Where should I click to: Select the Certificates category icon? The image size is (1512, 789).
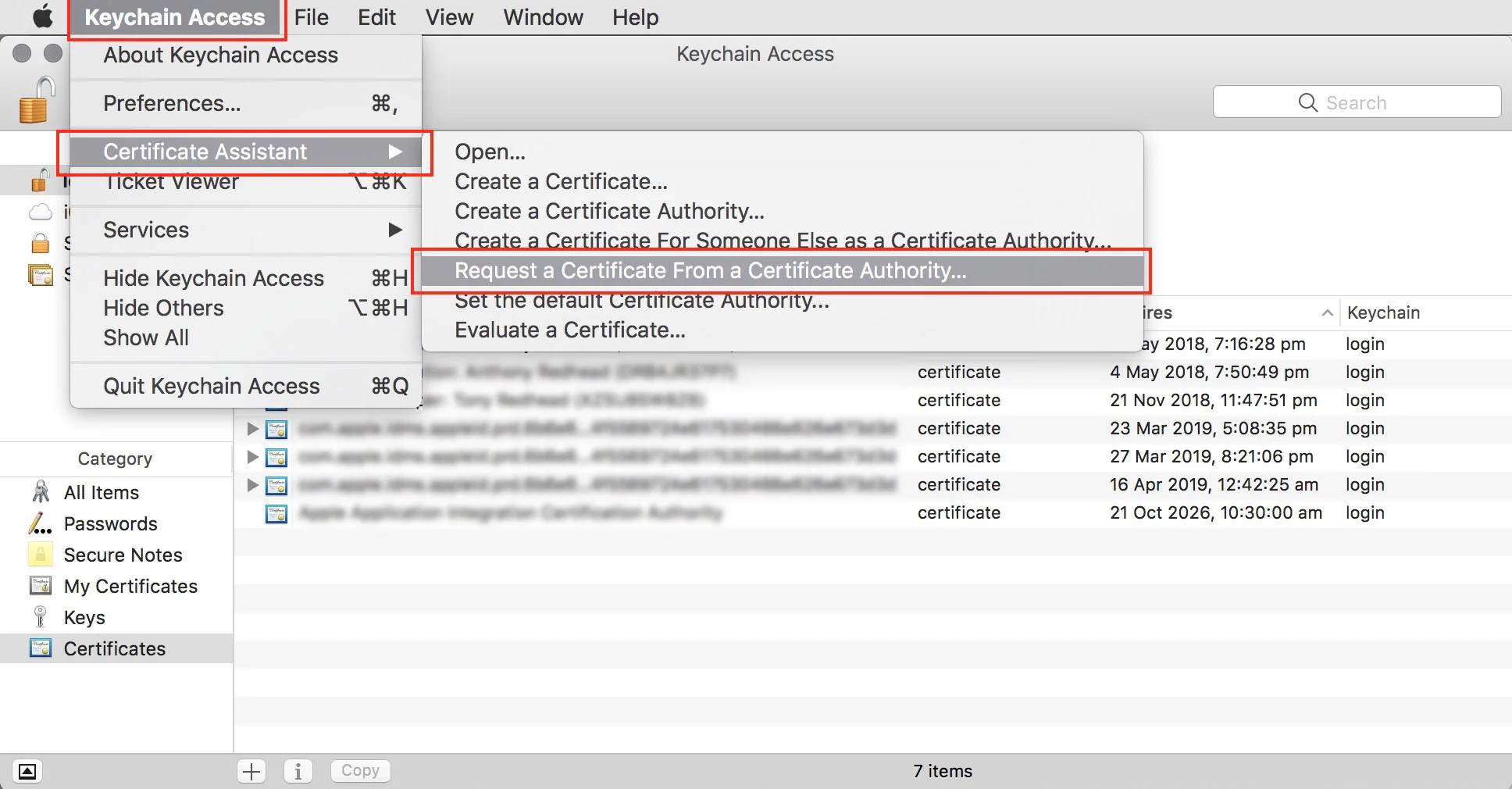click(x=41, y=648)
